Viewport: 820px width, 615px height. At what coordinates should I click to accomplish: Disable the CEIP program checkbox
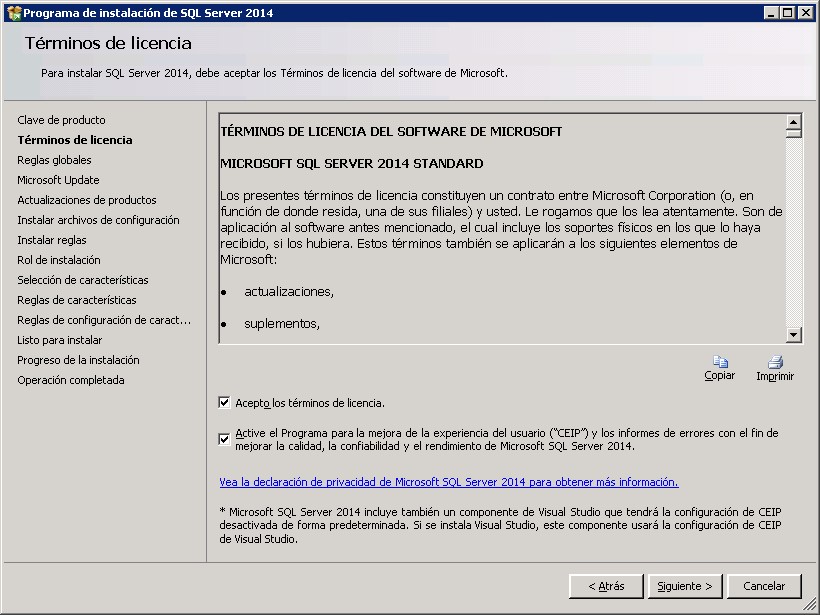point(224,439)
